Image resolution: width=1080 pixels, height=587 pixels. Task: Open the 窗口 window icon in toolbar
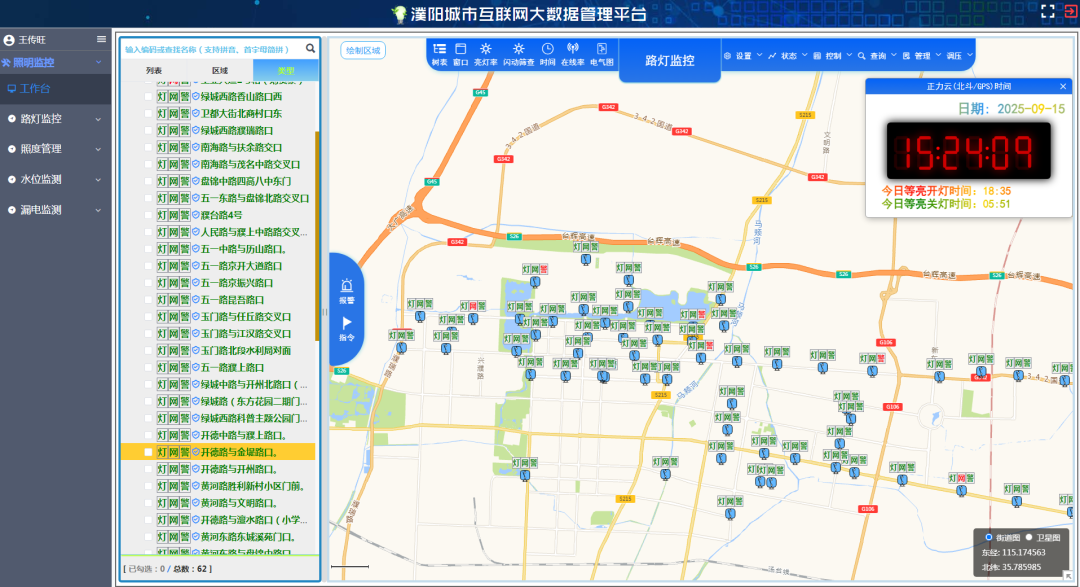[x=461, y=49]
